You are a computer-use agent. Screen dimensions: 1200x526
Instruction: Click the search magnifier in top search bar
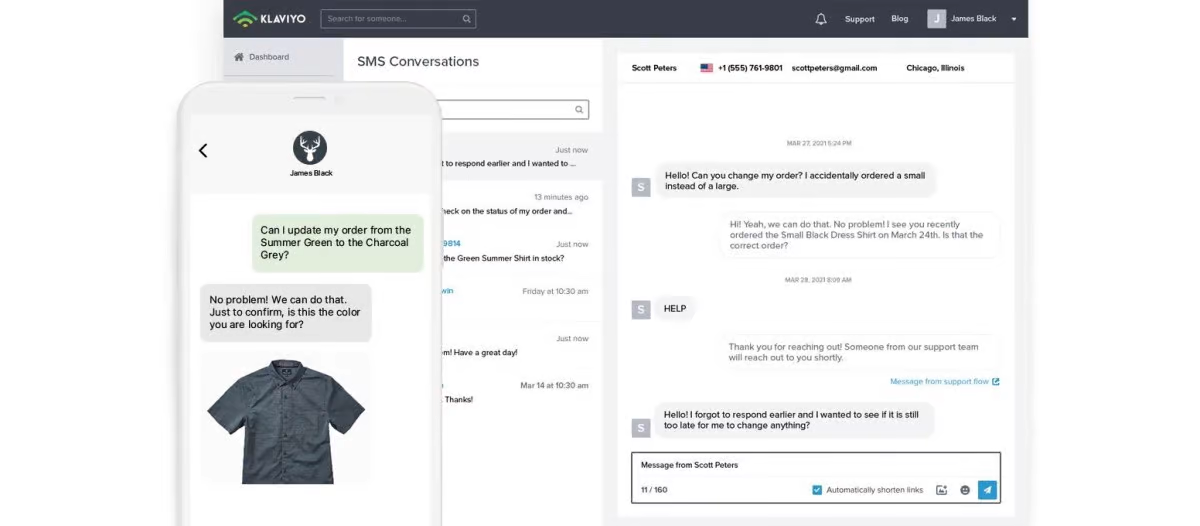(x=466, y=19)
